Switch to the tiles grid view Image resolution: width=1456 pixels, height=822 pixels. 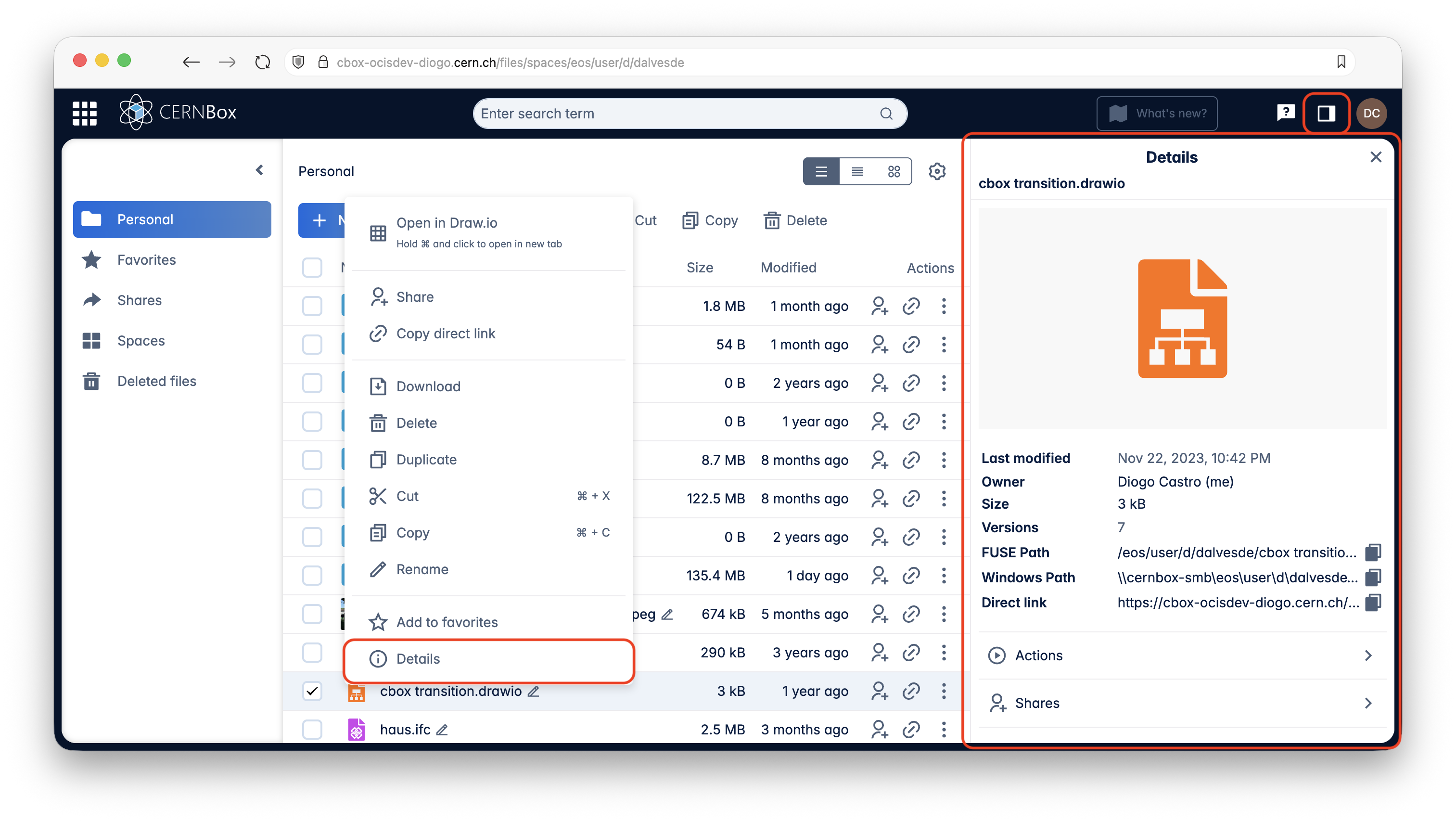tap(893, 171)
